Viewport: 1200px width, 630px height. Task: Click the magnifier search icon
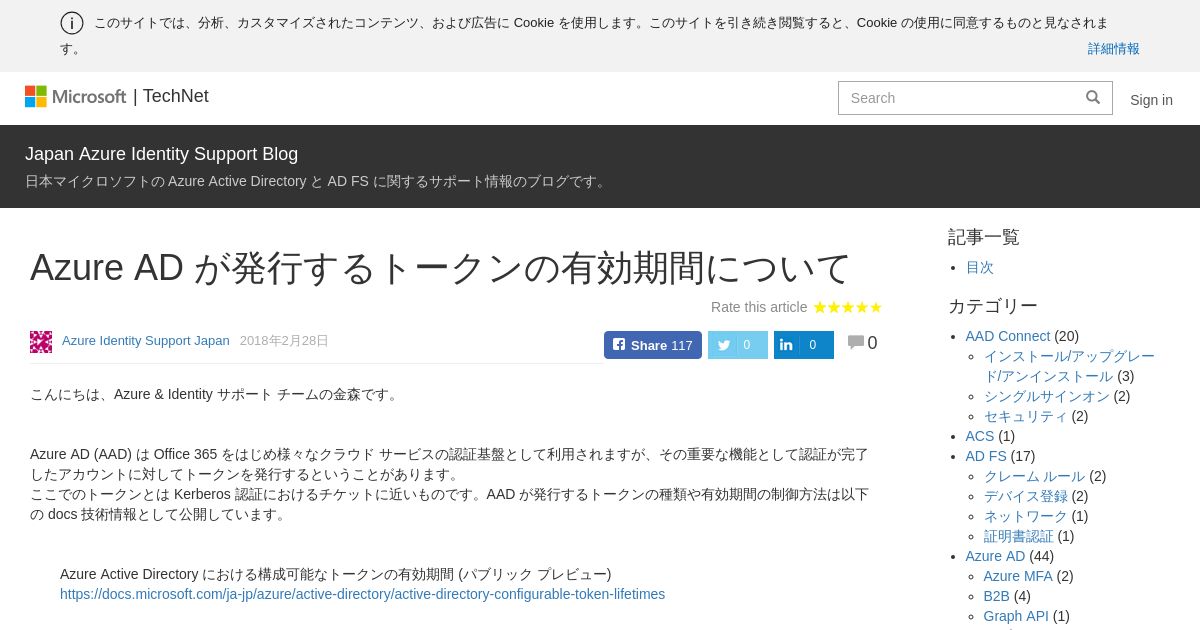[1093, 97]
